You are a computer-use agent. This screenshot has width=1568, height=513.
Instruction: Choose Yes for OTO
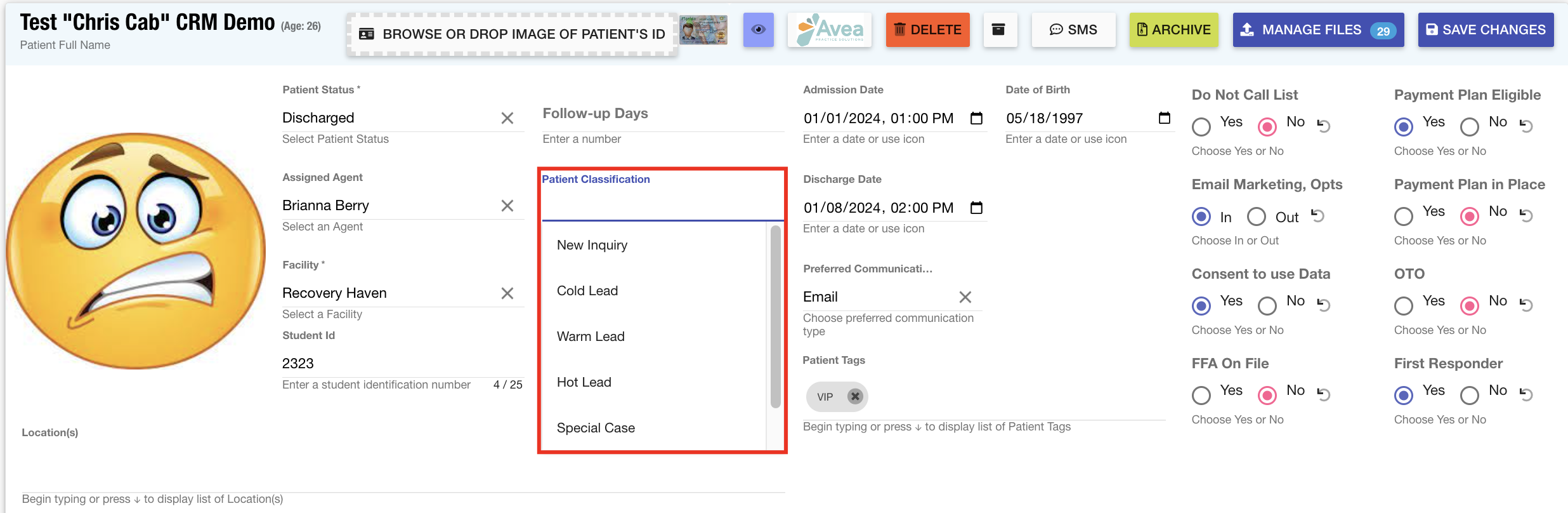(x=1404, y=306)
